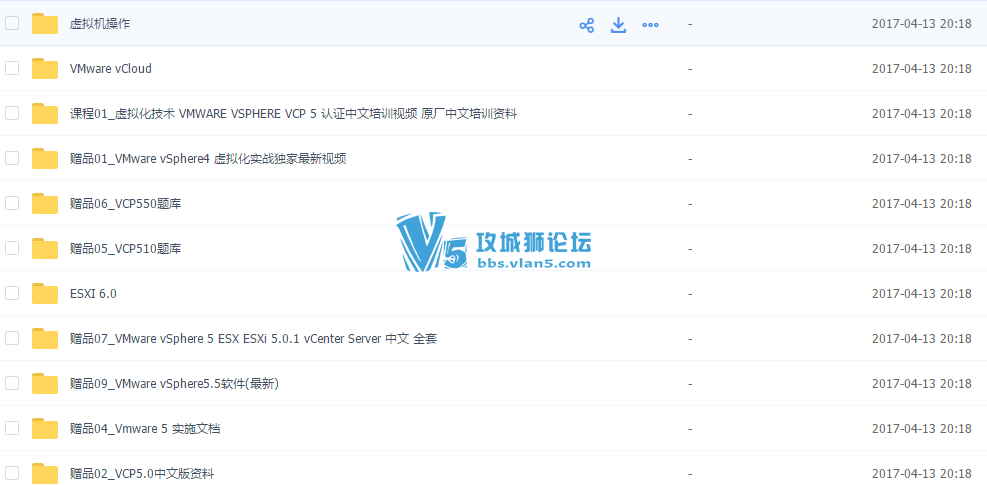Viewport: 987px width, 485px height.
Task: Open 赠品01_VMware vSphere4 虚拟化实战独家最新视频
Action: coord(208,159)
